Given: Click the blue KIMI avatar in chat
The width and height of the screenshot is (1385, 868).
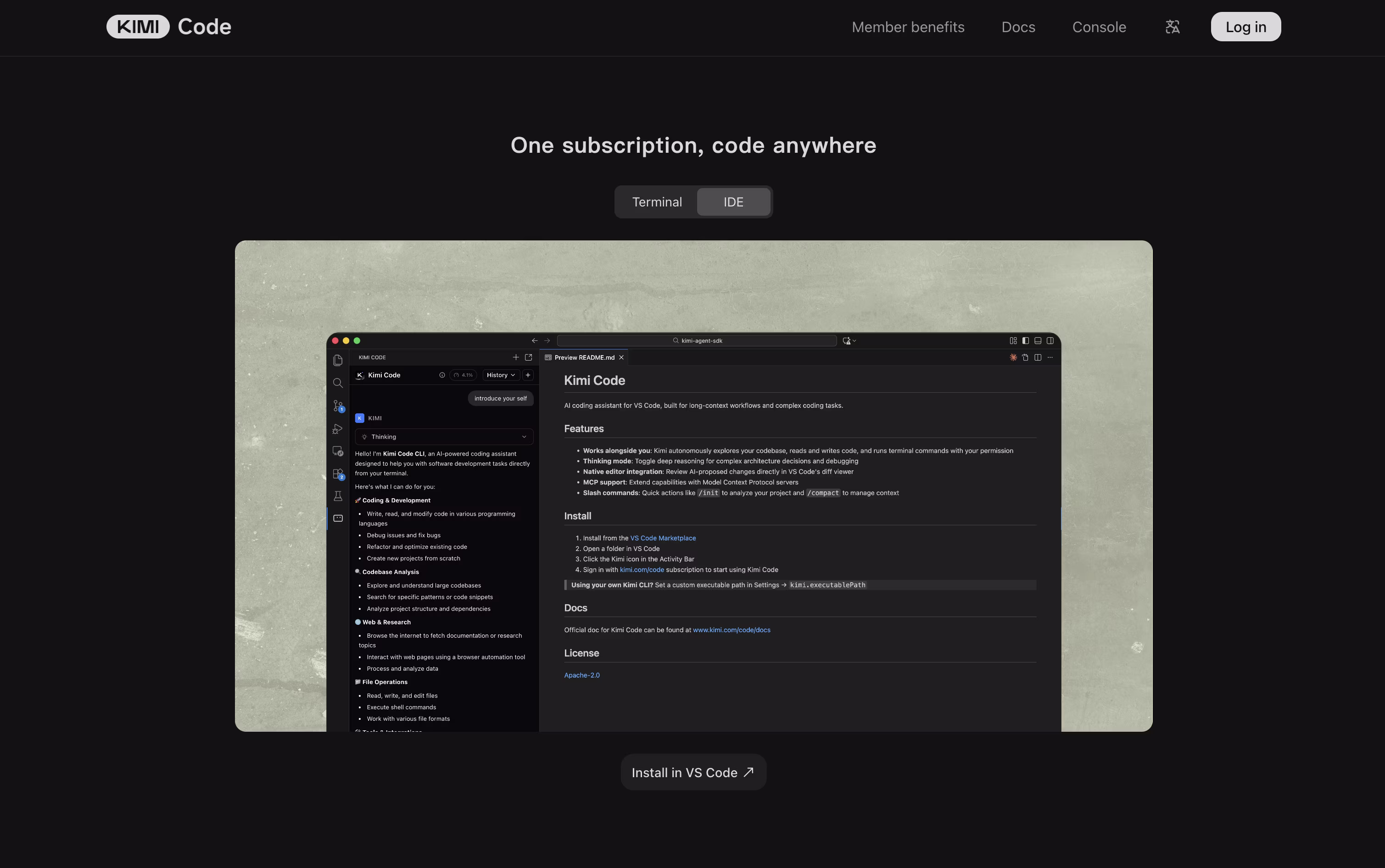Looking at the screenshot, I should pos(359,418).
